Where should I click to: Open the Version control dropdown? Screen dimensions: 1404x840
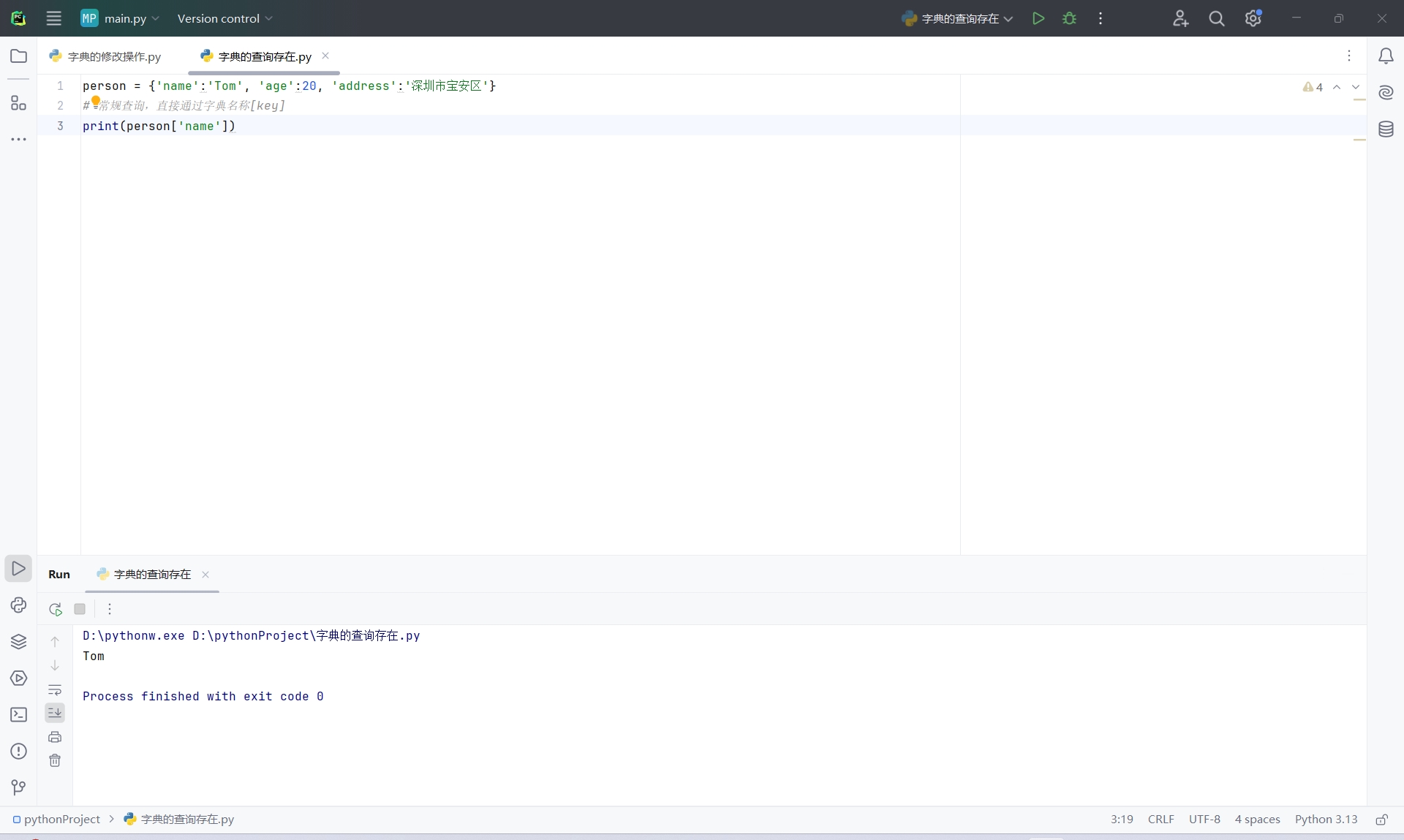[224, 18]
